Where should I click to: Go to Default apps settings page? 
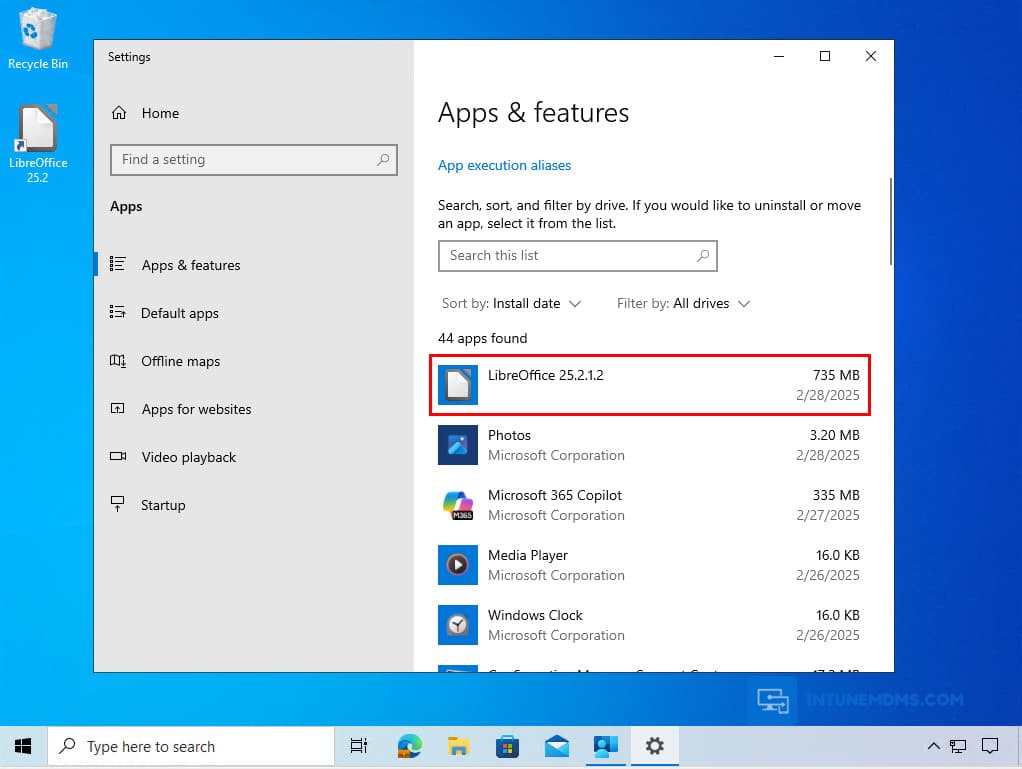180,313
